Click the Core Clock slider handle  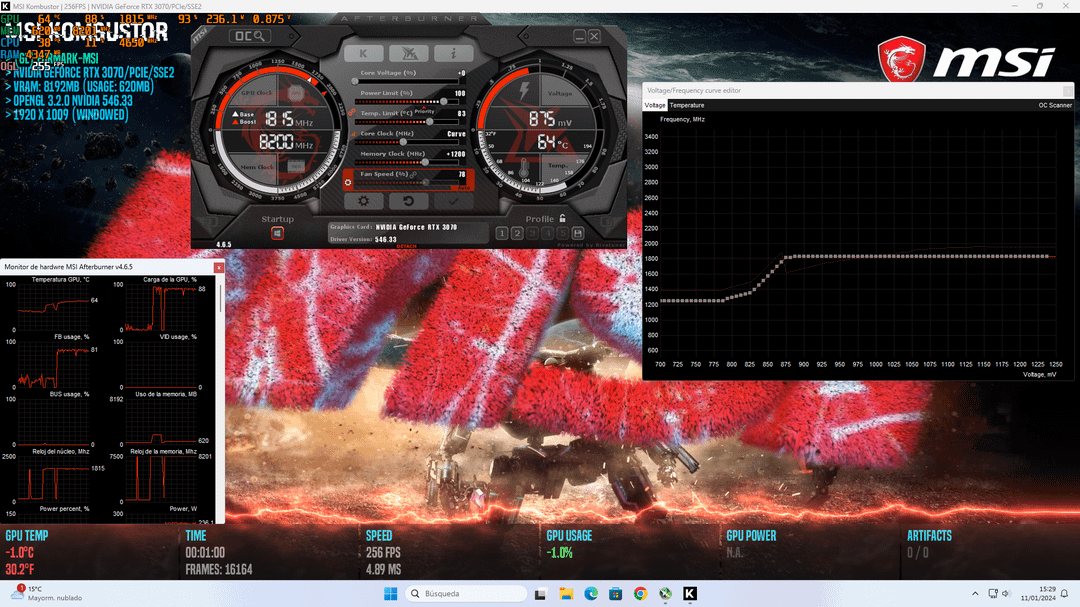click(403, 142)
